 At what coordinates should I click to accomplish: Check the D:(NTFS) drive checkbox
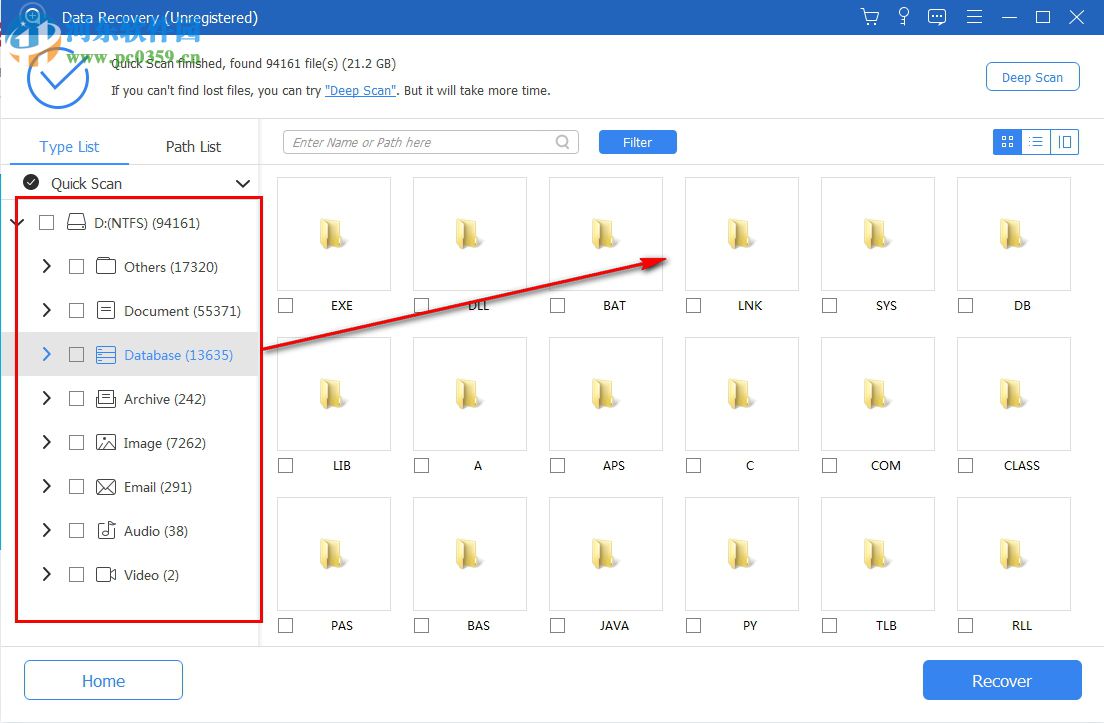46,222
